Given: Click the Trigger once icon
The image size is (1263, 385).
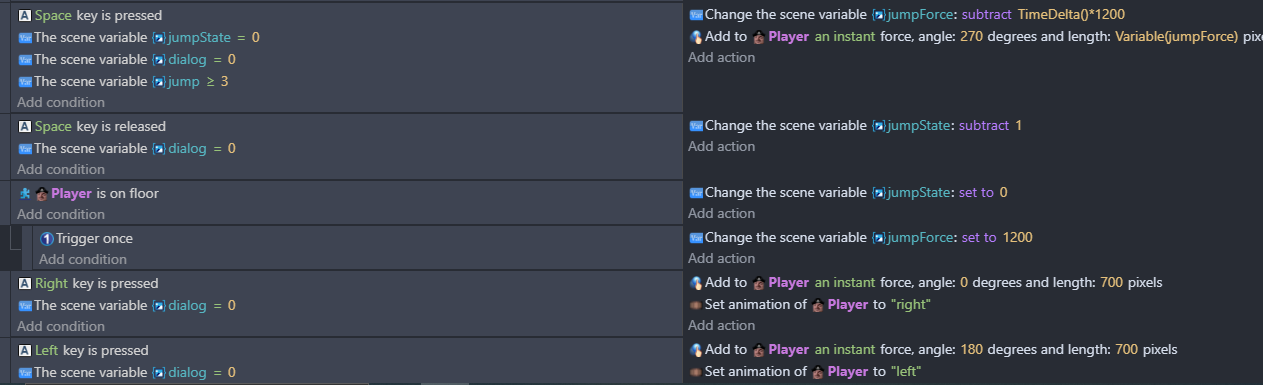Looking at the screenshot, I should pos(47,238).
